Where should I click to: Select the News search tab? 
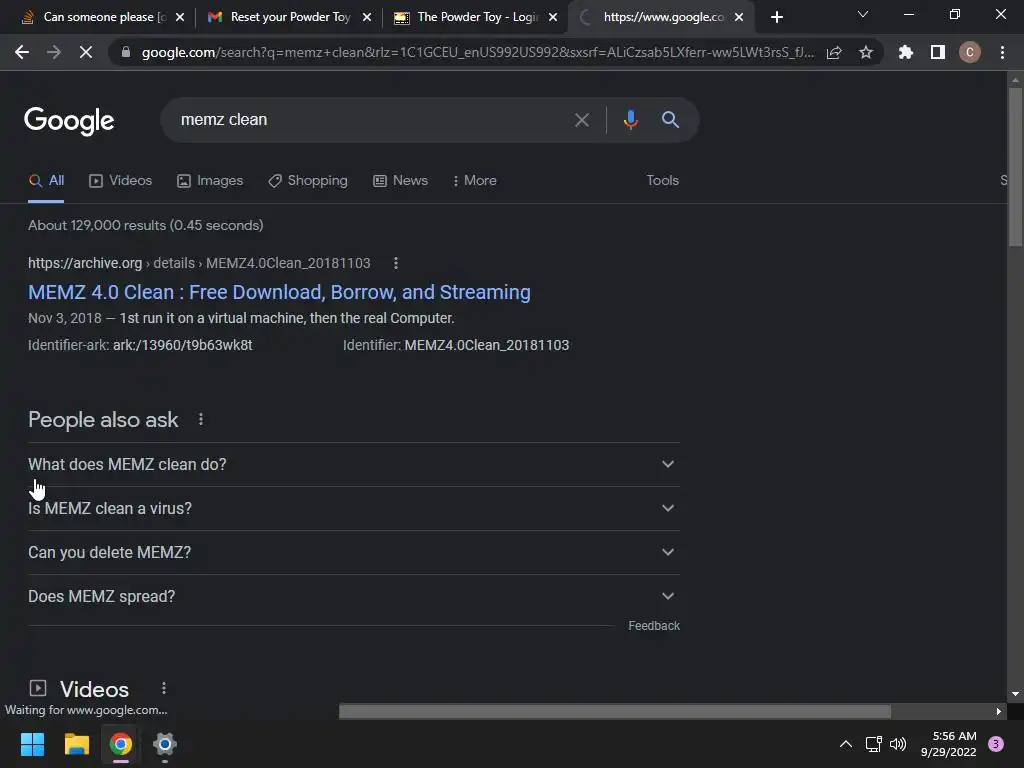(x=400, y=181)
